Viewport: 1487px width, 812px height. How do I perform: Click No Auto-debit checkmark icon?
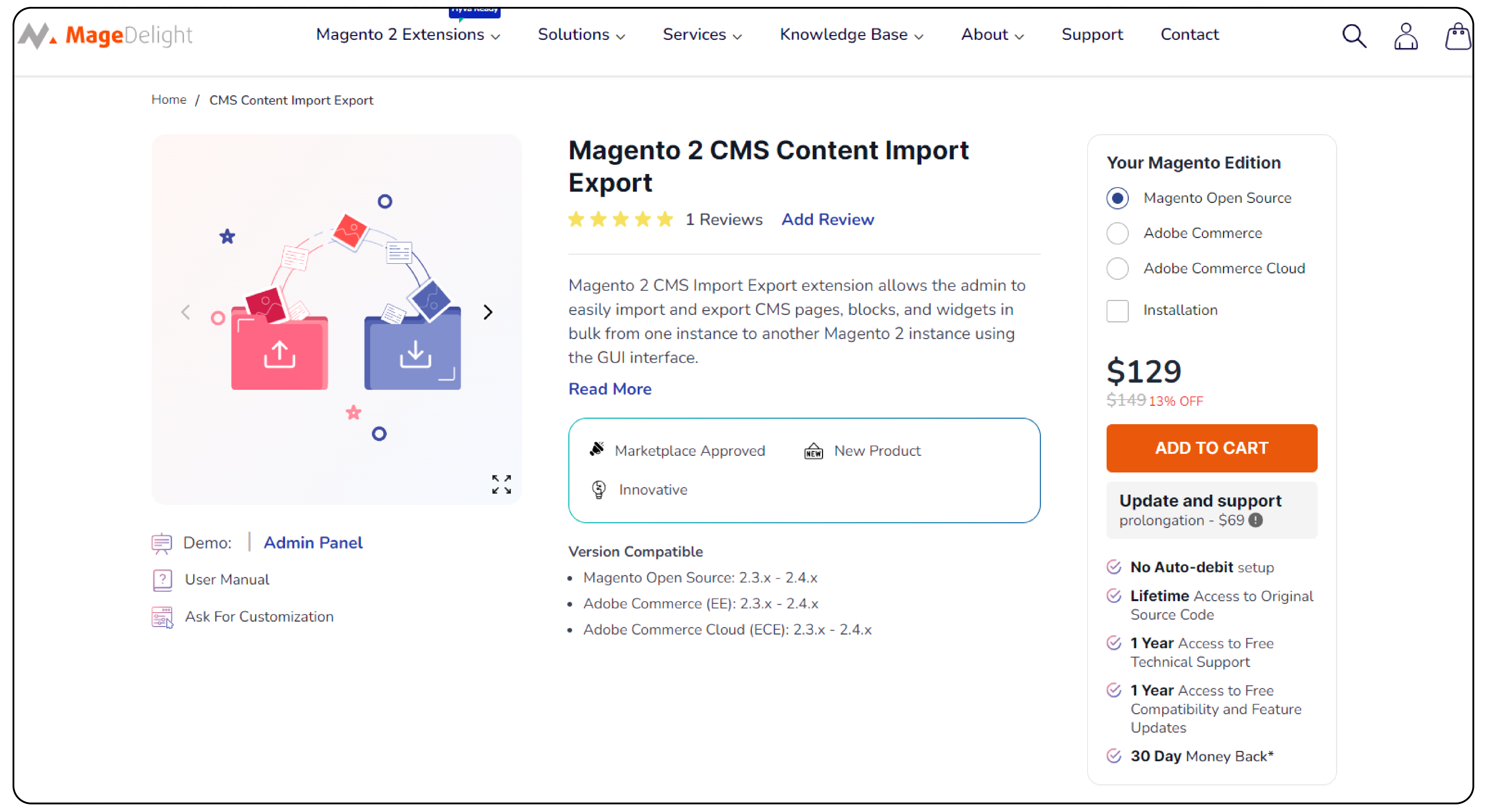pos(1114,567)
